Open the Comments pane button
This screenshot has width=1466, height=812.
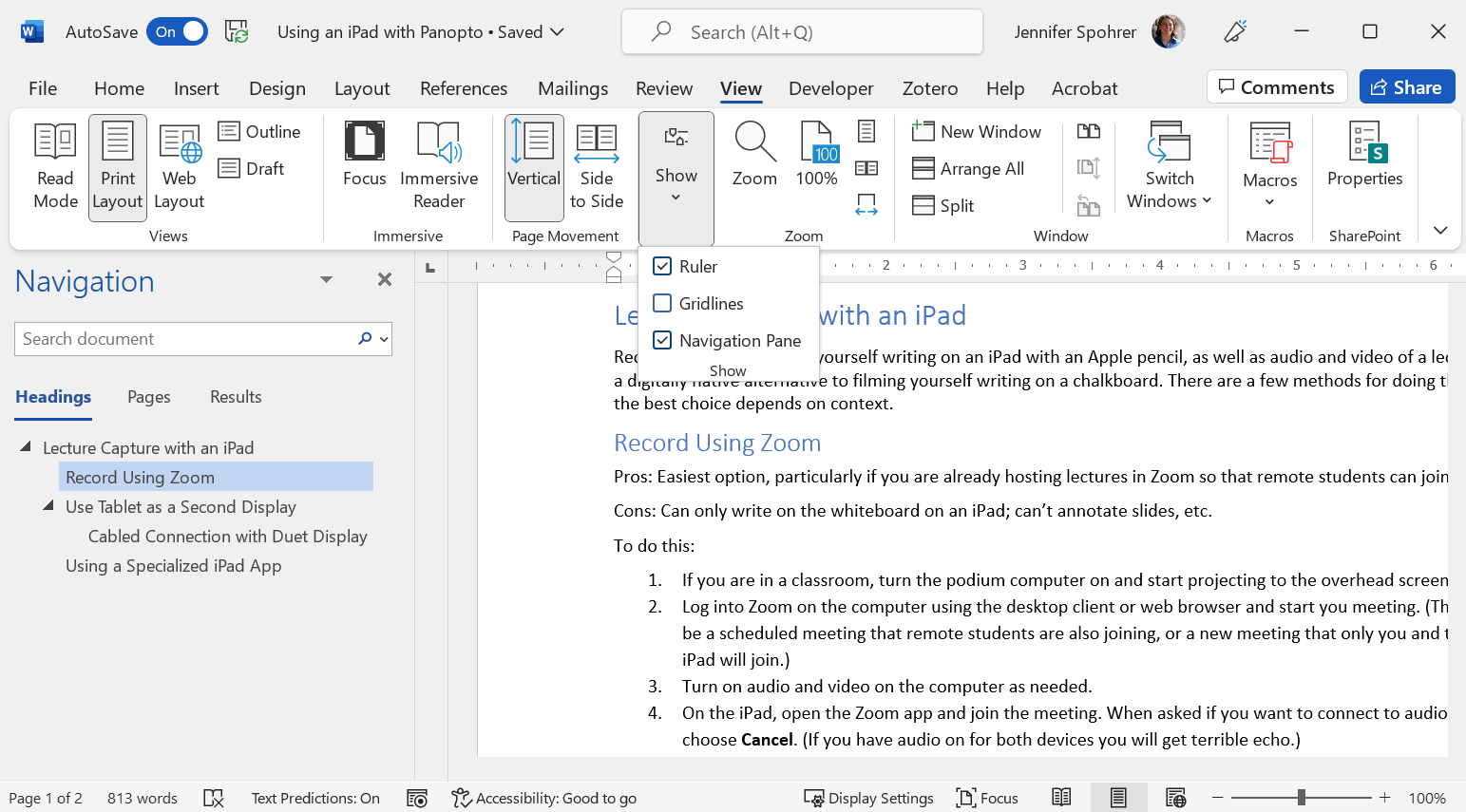click(x=1277, y=87)
